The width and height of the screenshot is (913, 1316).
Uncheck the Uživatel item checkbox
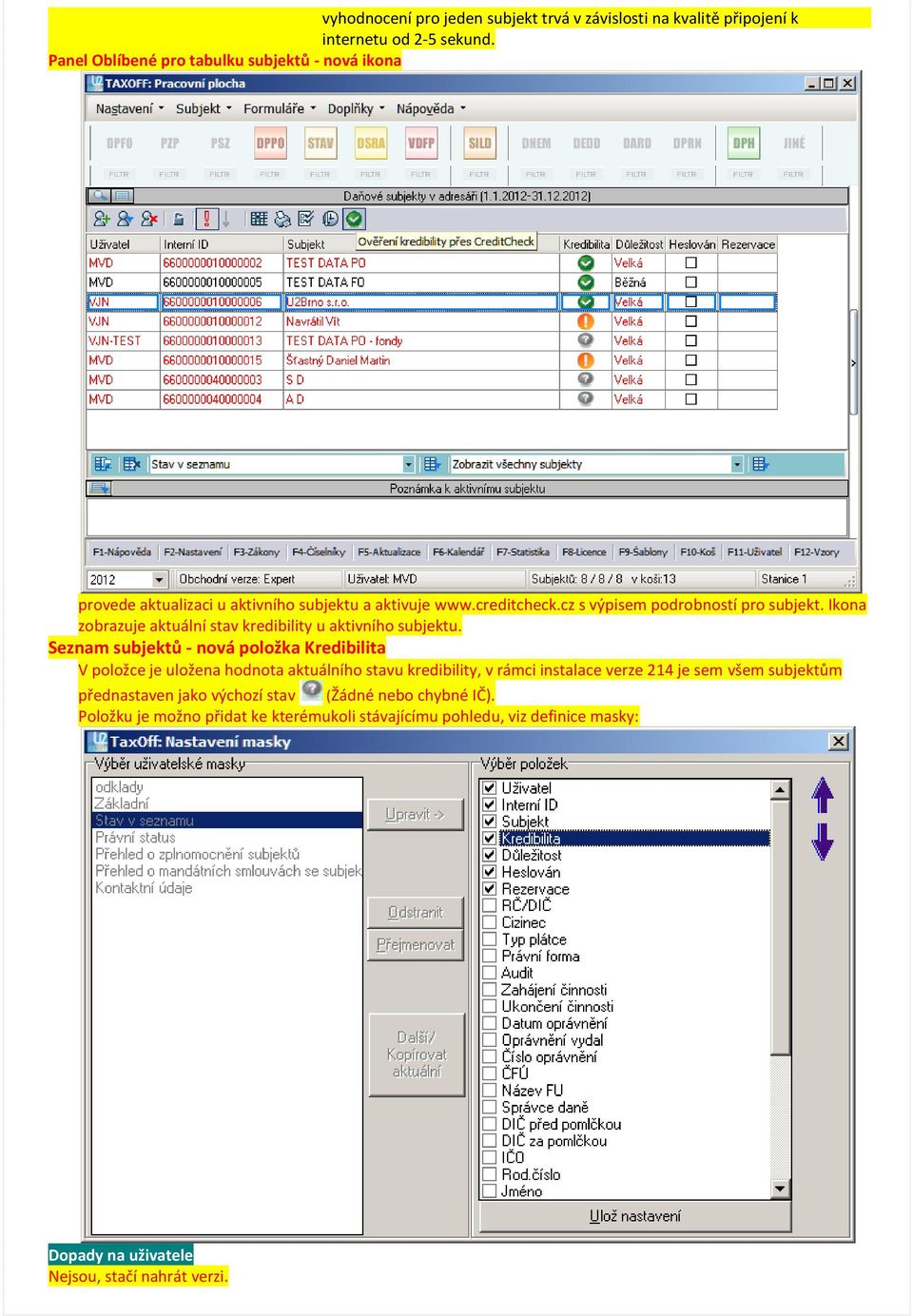point(490,787)
